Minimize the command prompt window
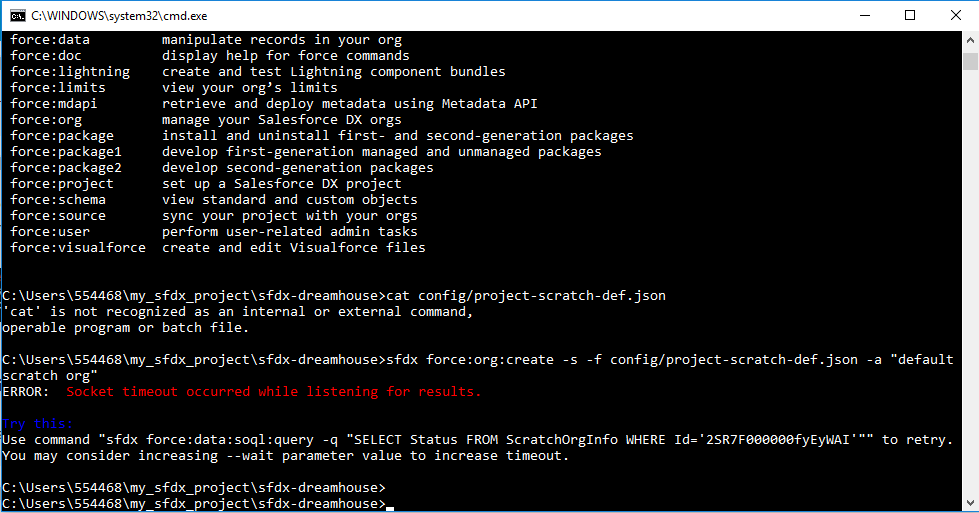Viewport: 979px width, 513px height. [863, 15]
